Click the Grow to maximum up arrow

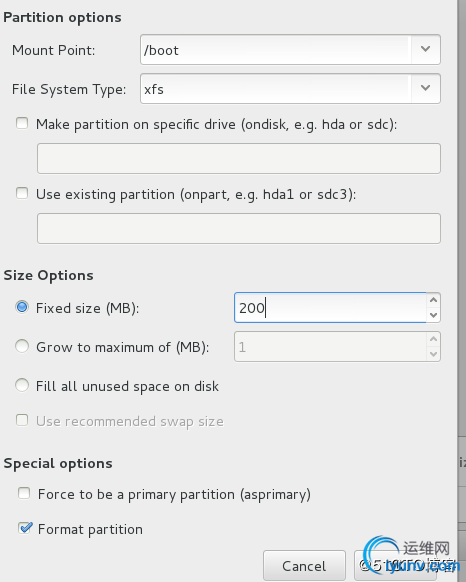click(x=433, y=339)
